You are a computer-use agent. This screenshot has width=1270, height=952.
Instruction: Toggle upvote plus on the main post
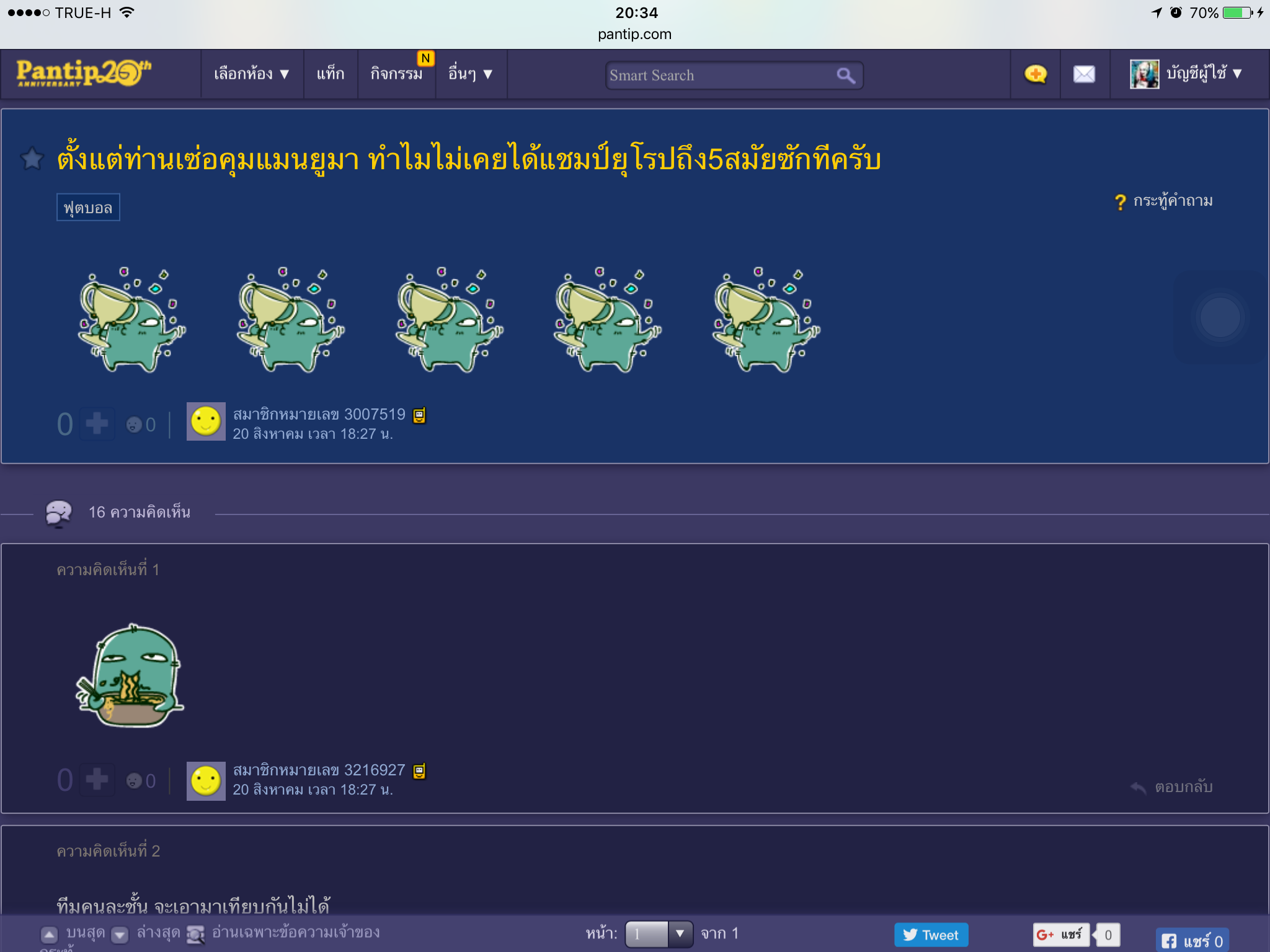click(97, 424)
